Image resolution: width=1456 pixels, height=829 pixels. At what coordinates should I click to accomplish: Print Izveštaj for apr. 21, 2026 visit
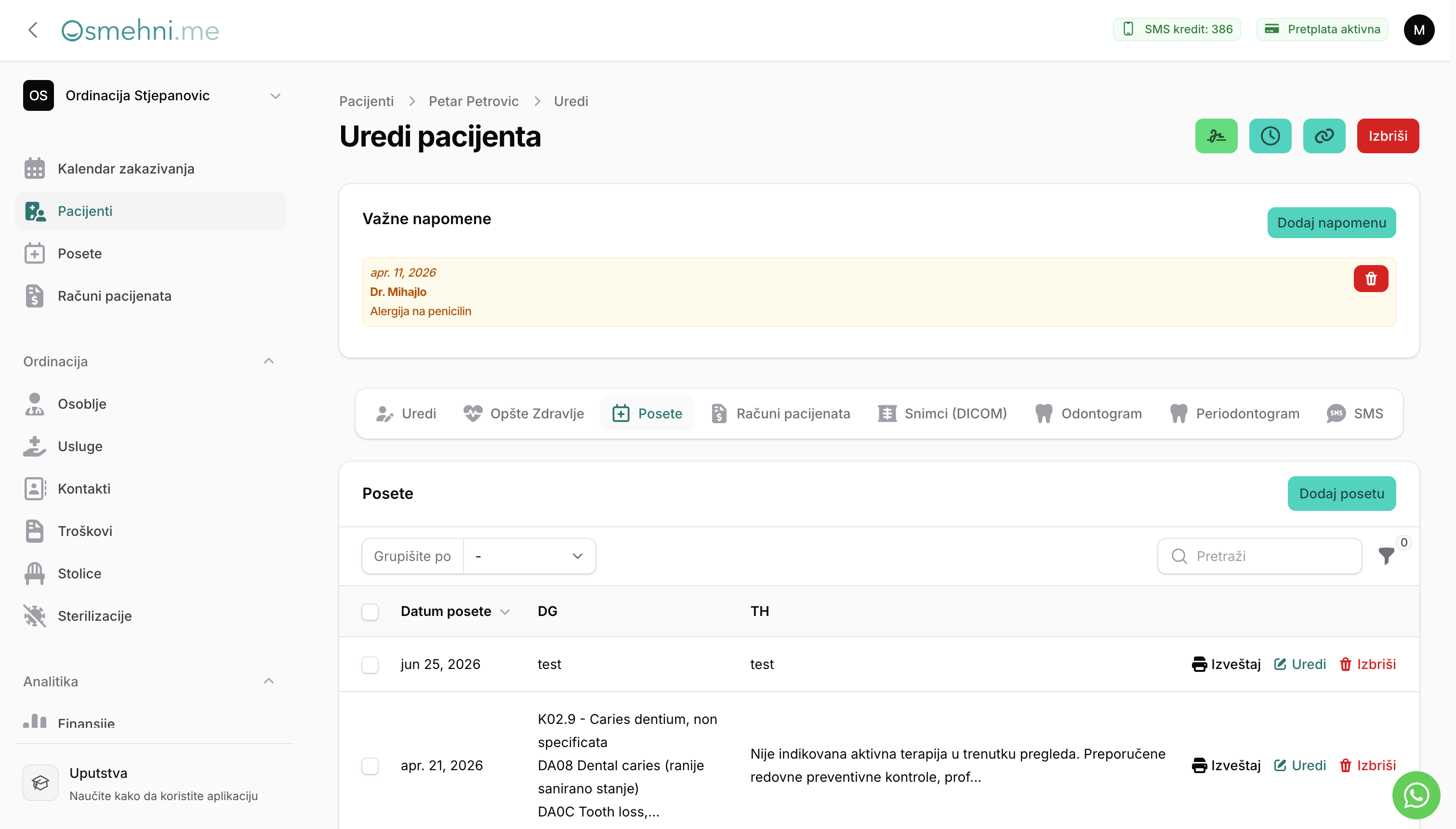point(1226,765)
